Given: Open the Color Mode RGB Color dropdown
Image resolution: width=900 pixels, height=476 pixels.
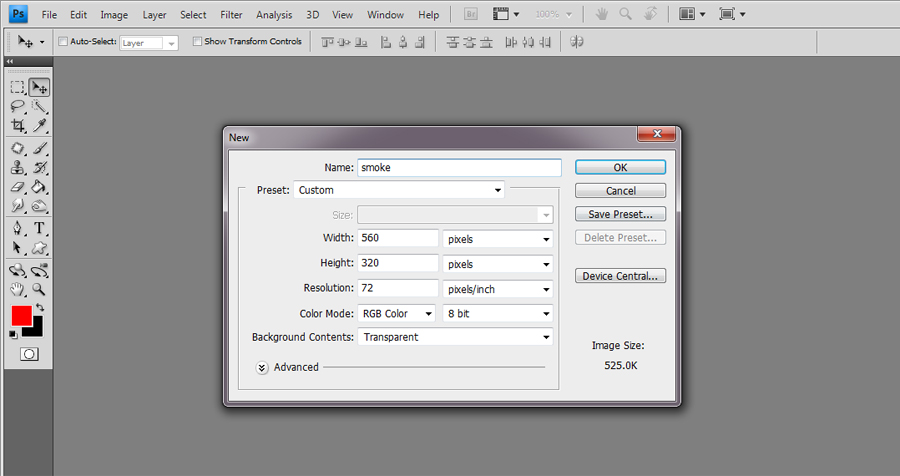Looking at the screenshot, I should 396,314.
